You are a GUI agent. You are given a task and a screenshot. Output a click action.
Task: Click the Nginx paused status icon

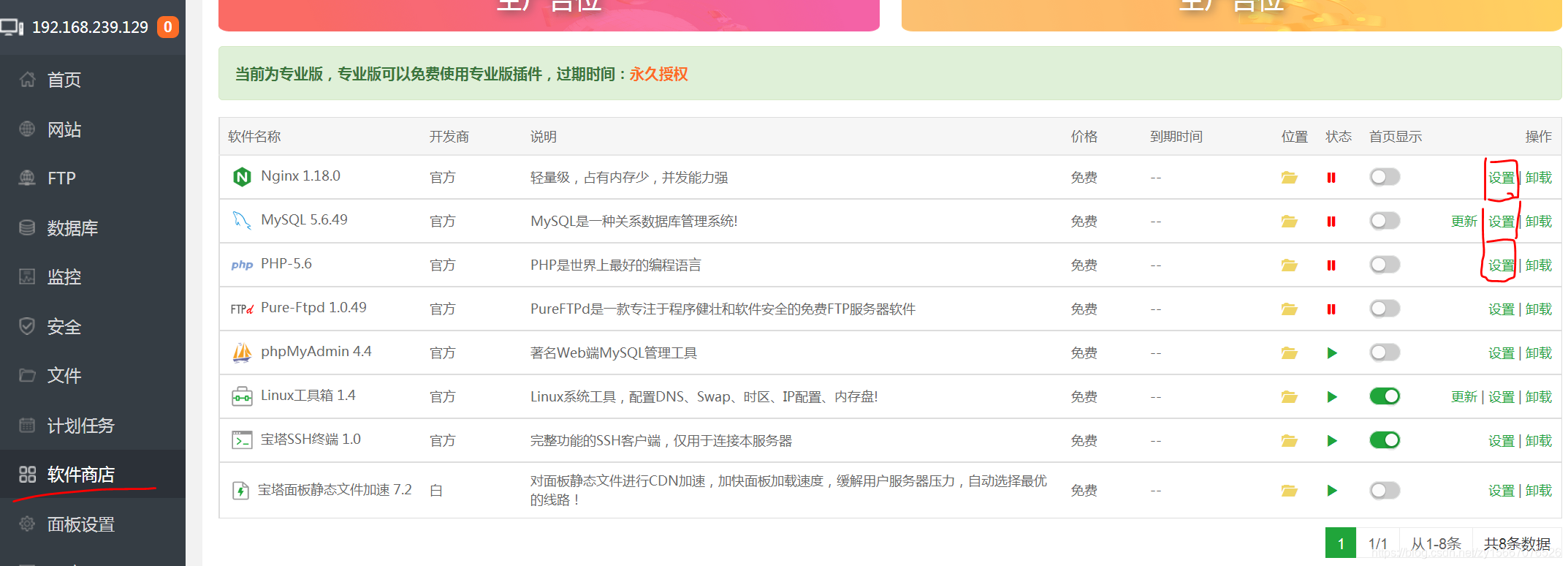1331,178
